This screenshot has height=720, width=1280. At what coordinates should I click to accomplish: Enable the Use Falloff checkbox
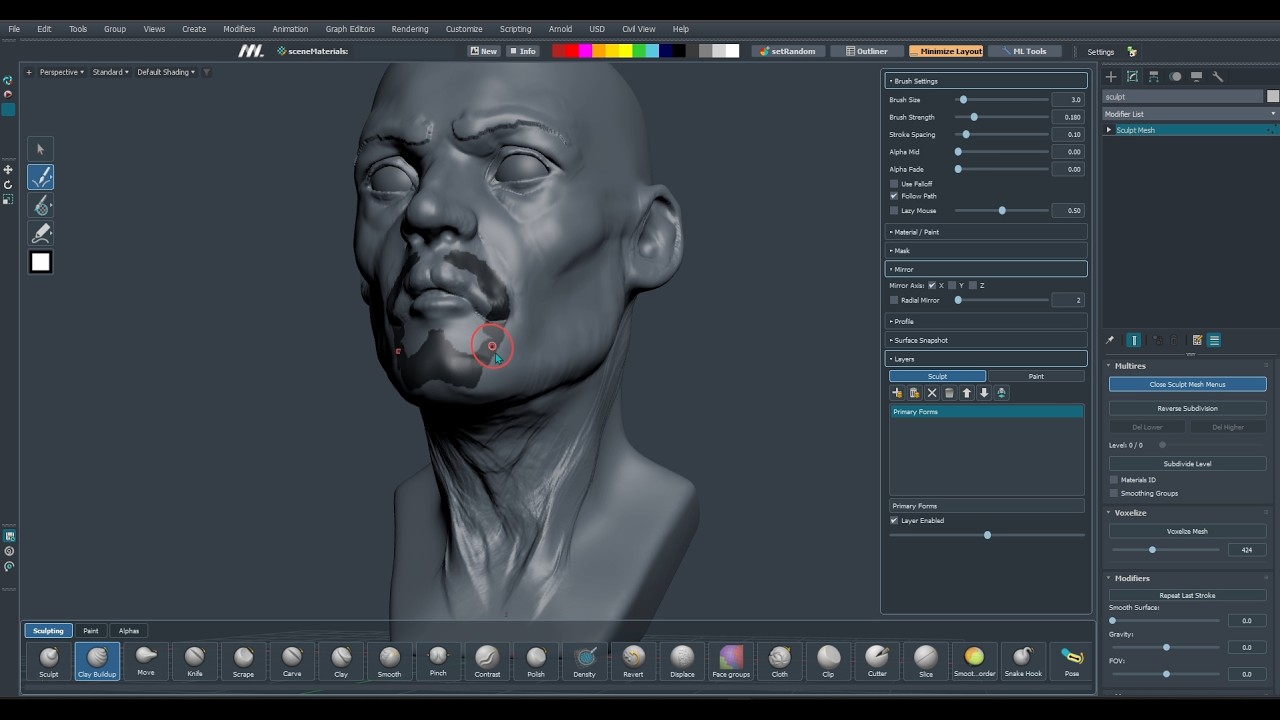point(894,184)
